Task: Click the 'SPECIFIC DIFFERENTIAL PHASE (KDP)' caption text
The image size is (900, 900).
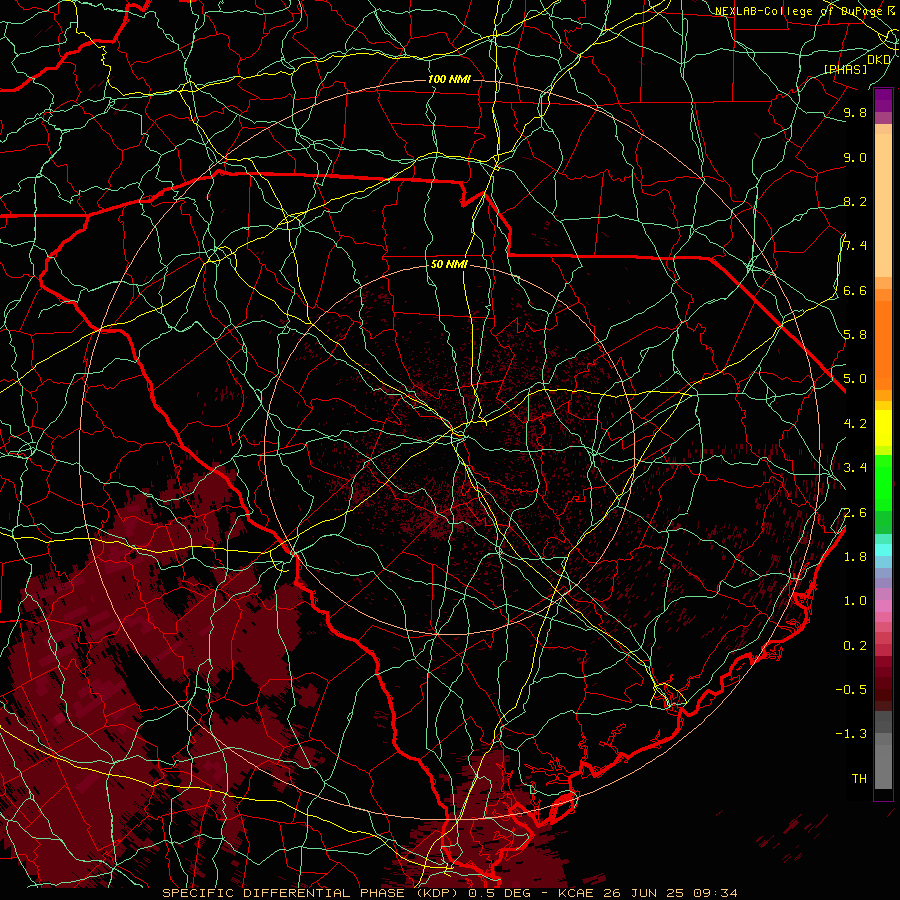Action: click(310, 893)
